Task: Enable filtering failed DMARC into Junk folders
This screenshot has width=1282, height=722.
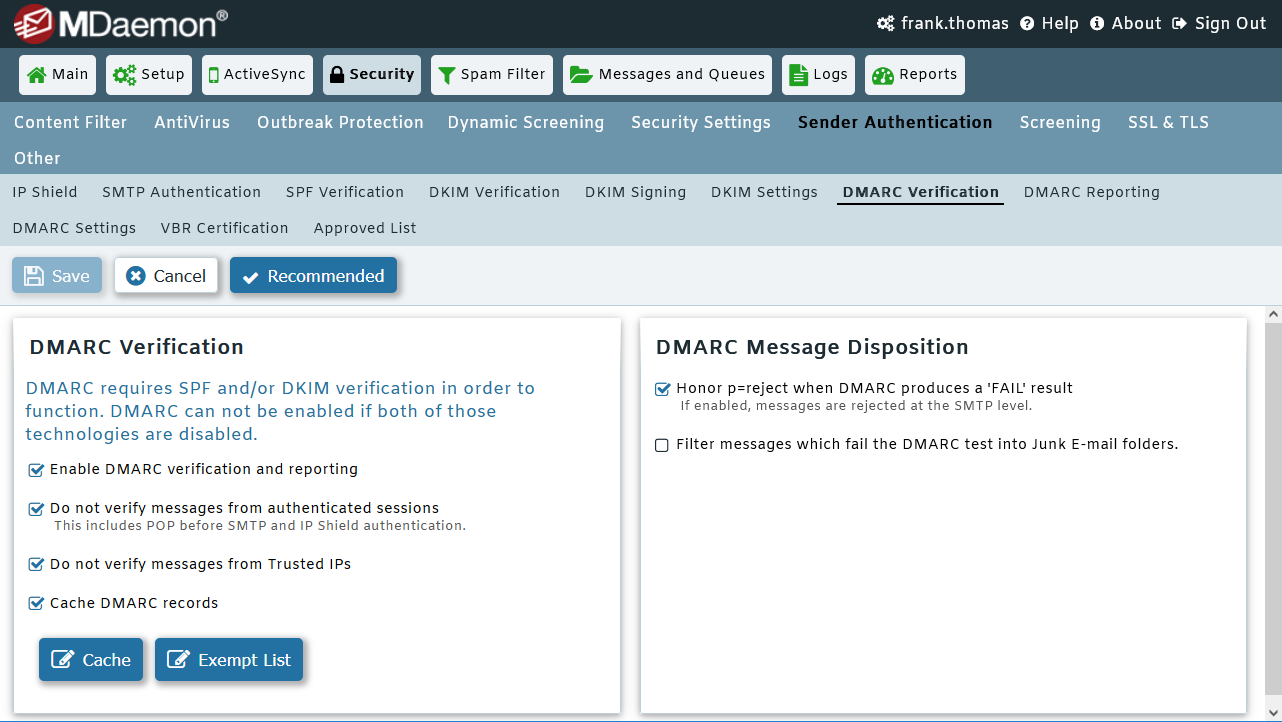Action: (x=661, y=444)
